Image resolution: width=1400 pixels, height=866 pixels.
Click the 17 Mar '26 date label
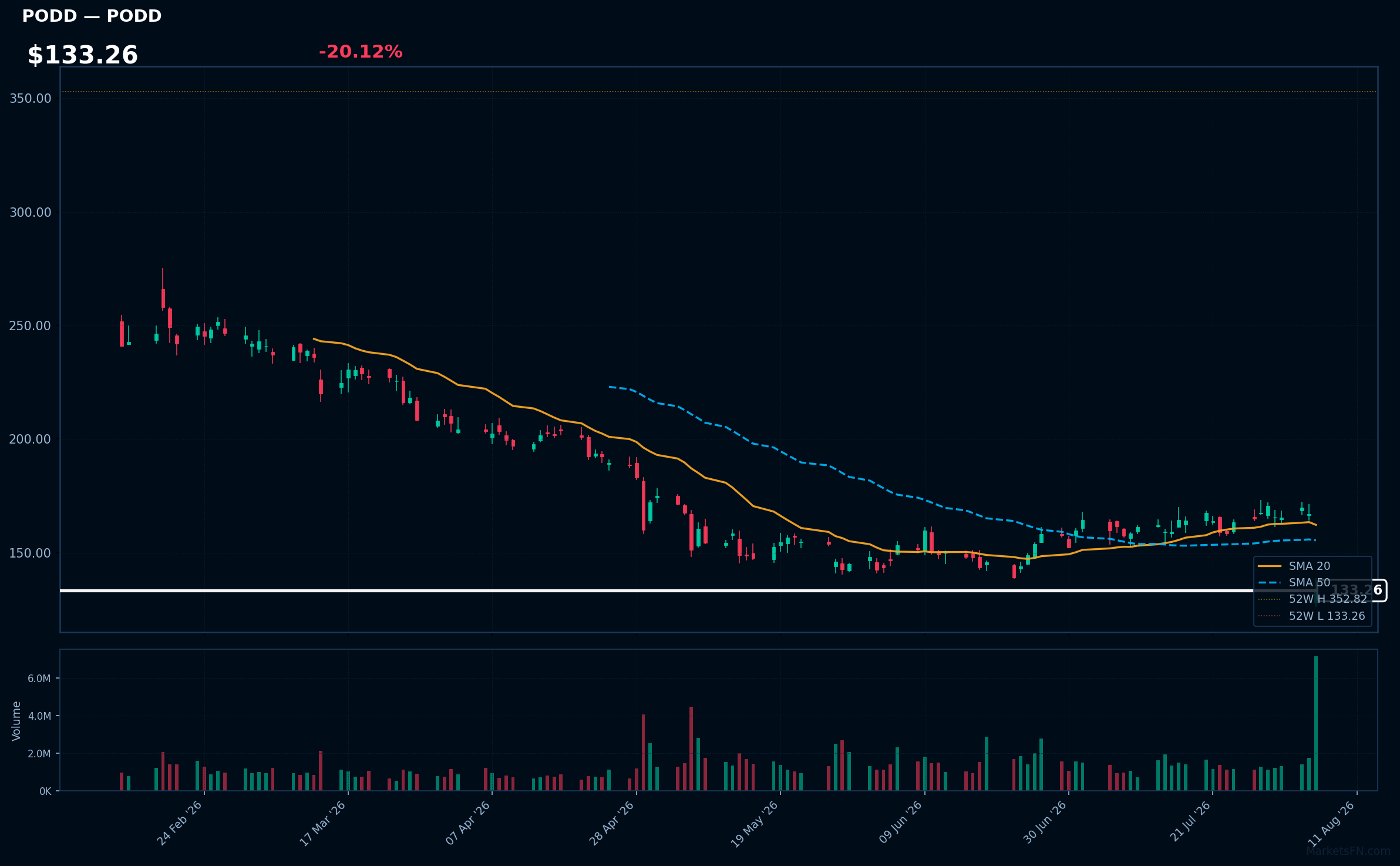click(322, 823)
